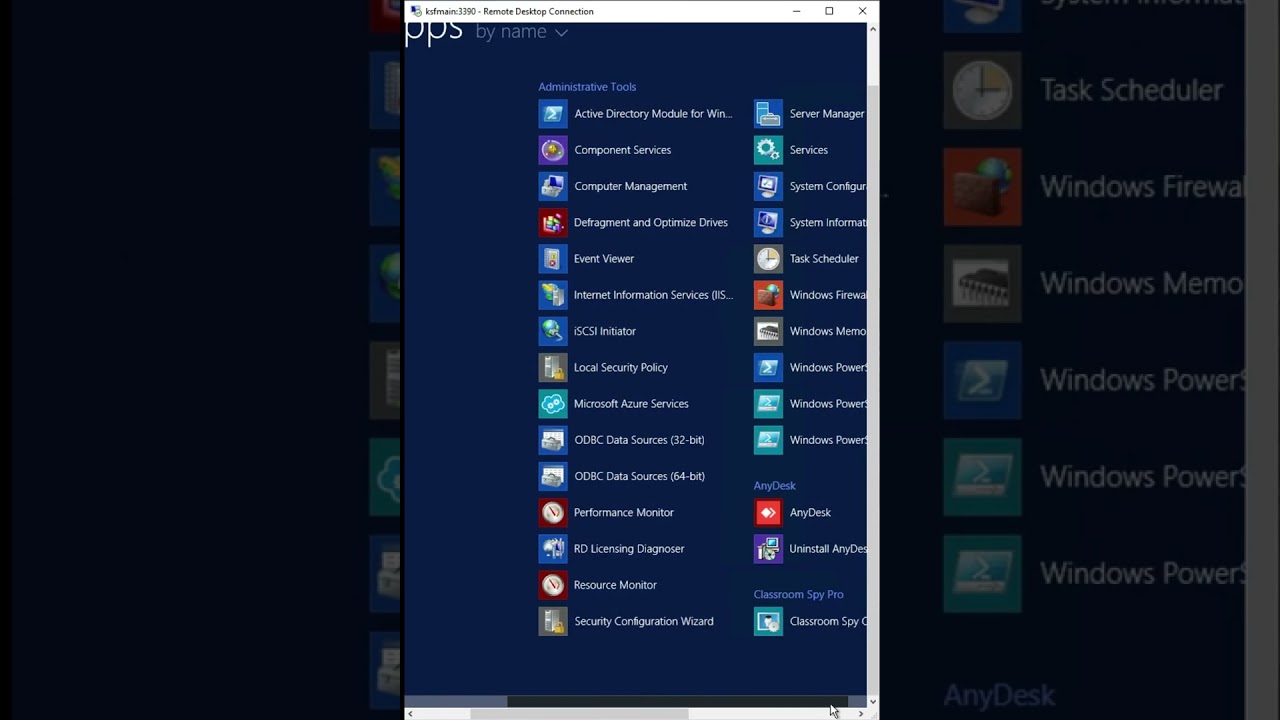This screenshot has height=720, width=1280.
Task: Click the 'AnyDesk' group heading
Action: (x=775, y=486)
